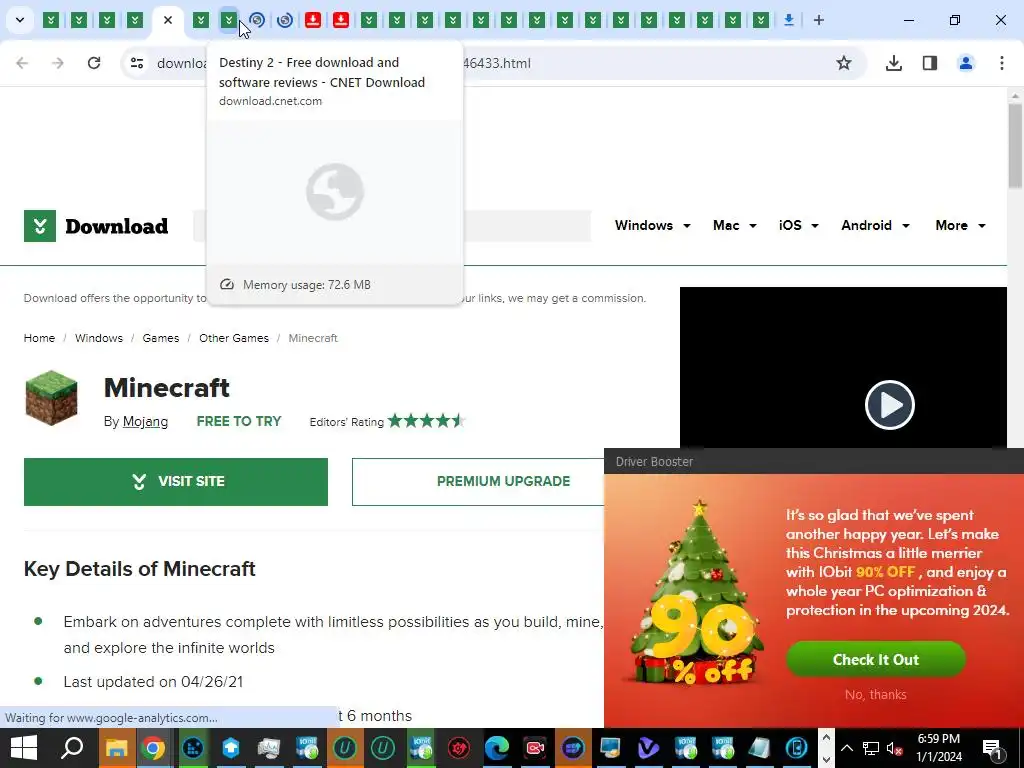
Task: Show hidden system tray icons
Action: click(x=847, y=748)
